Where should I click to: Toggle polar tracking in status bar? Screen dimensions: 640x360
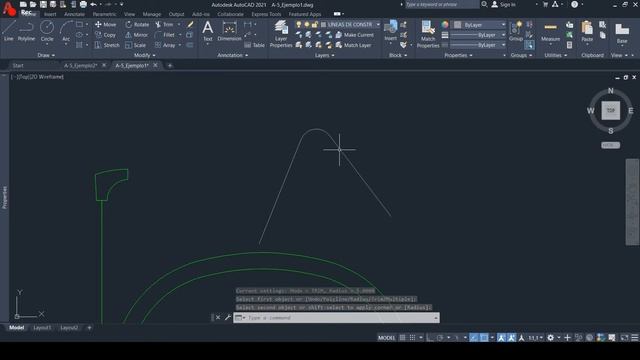(440, 338)
